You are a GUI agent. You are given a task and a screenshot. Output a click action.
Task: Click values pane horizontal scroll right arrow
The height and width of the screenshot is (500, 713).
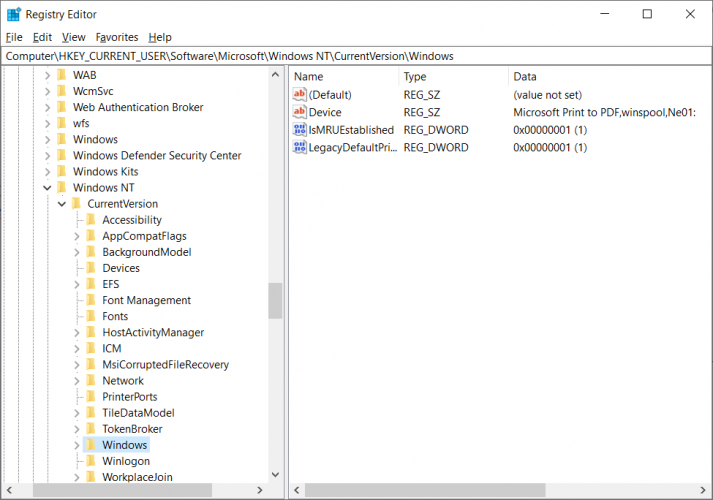click(x=703, y=490)
